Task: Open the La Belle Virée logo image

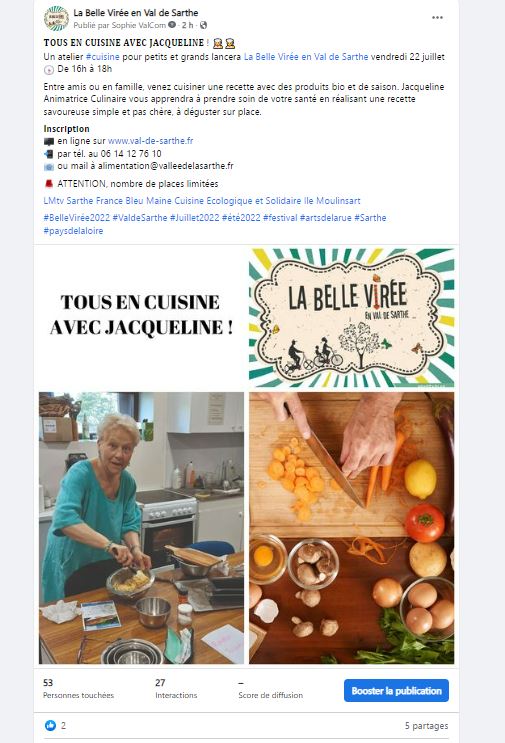Action: point(352,317)
